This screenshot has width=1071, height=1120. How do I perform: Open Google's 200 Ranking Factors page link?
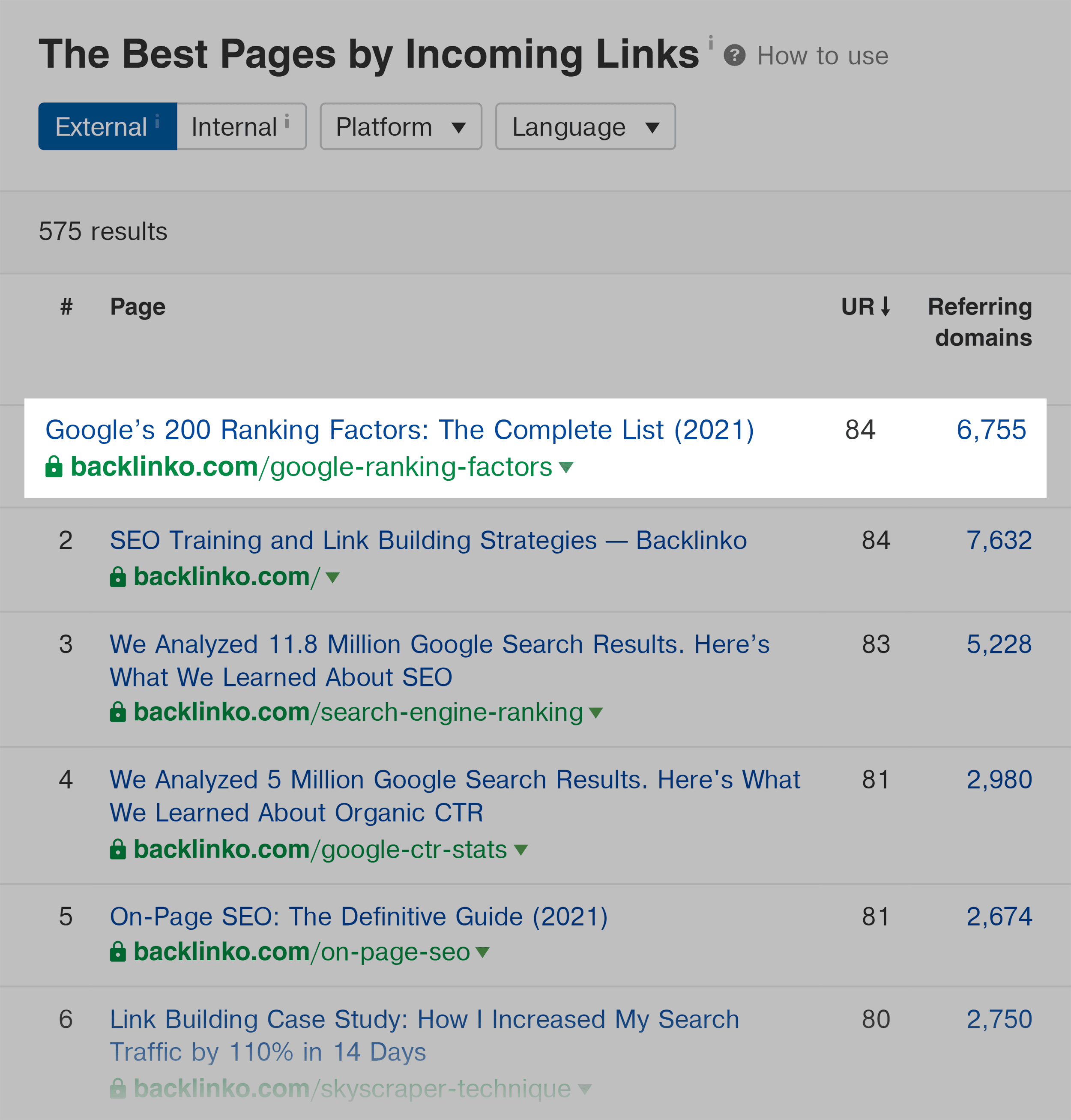(400, 430)
